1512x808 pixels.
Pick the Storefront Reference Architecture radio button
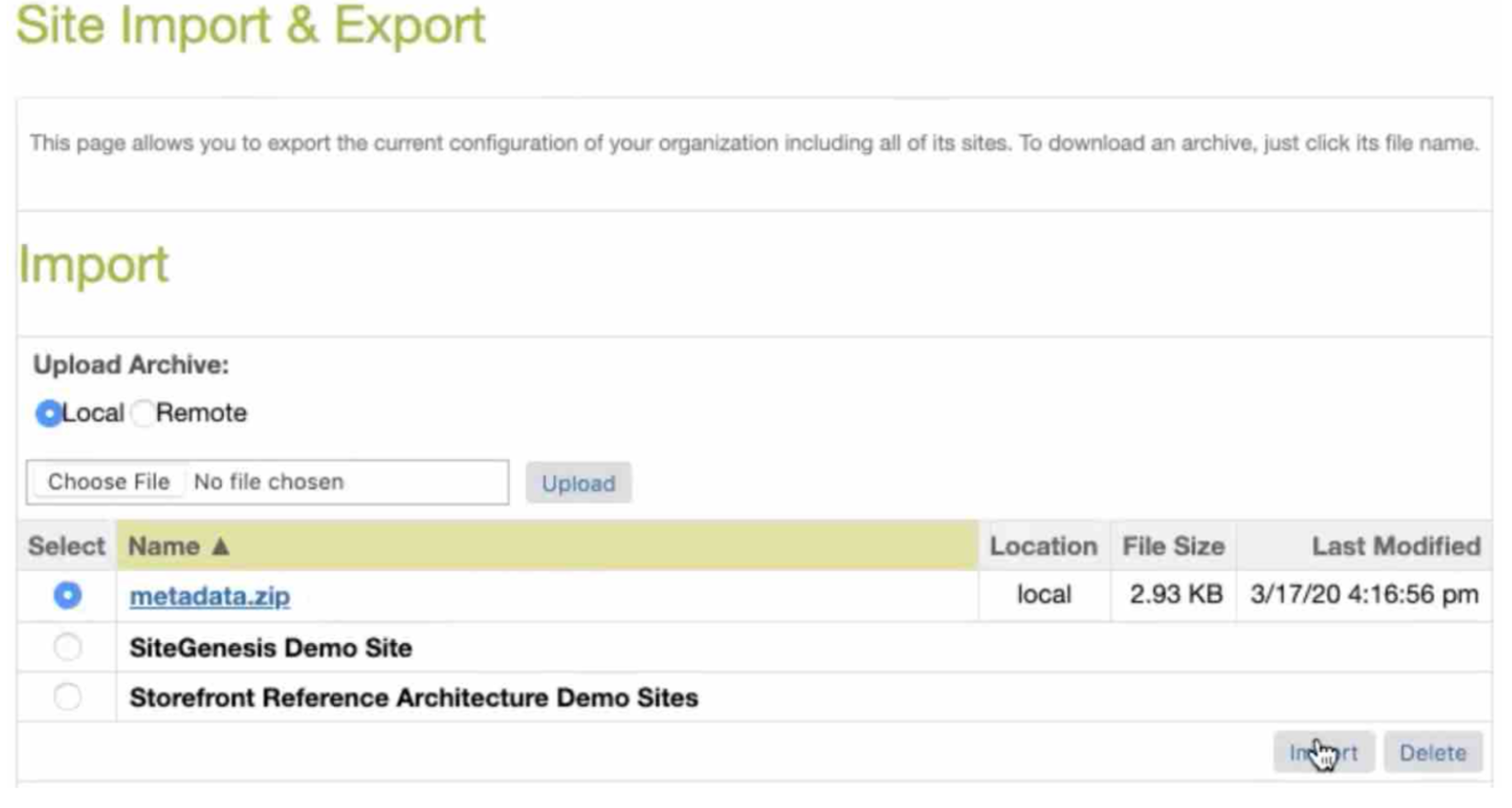click(68, 697)
